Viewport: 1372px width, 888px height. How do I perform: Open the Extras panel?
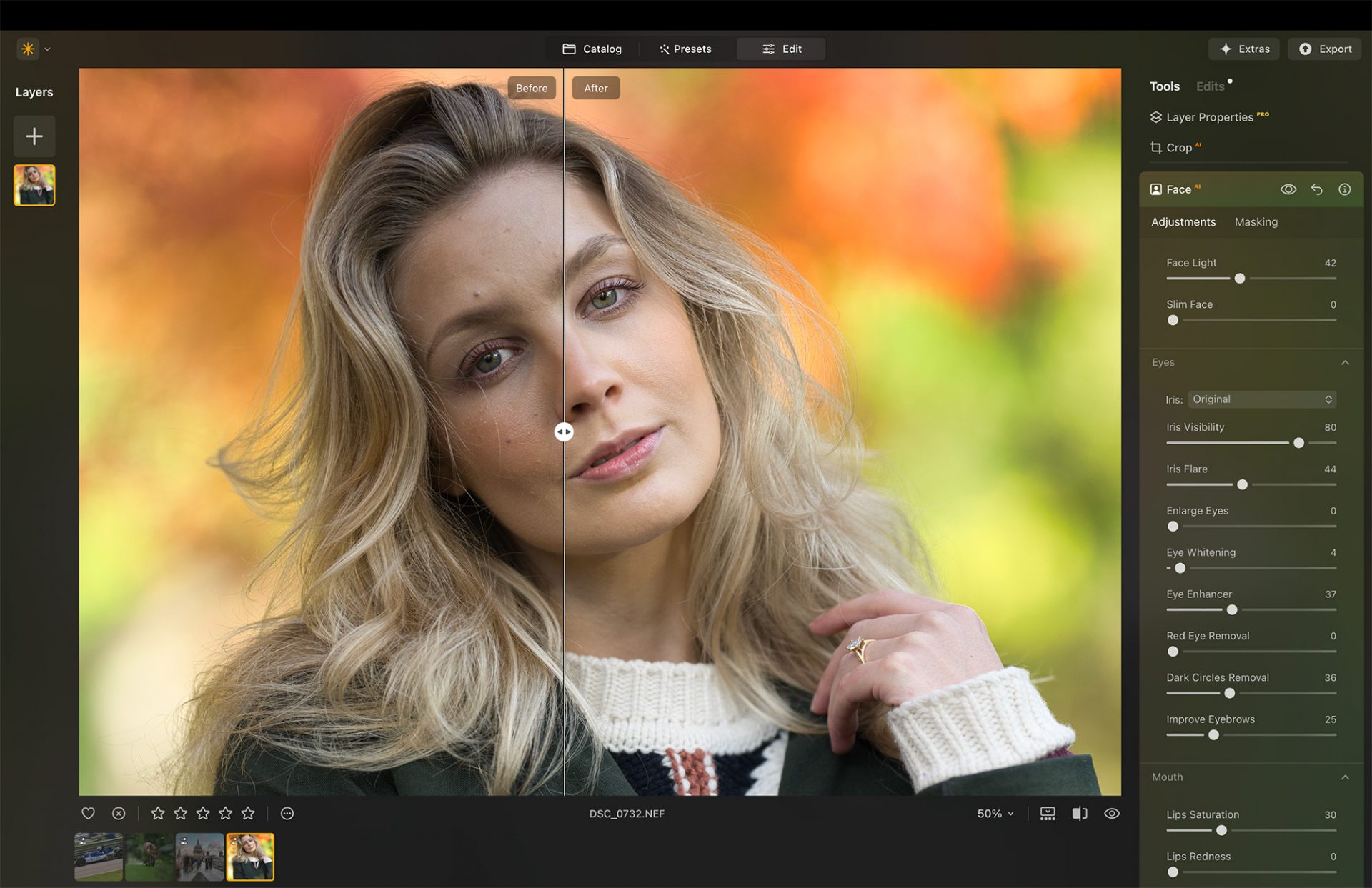pyautogui.click(x=1243, y=49)
